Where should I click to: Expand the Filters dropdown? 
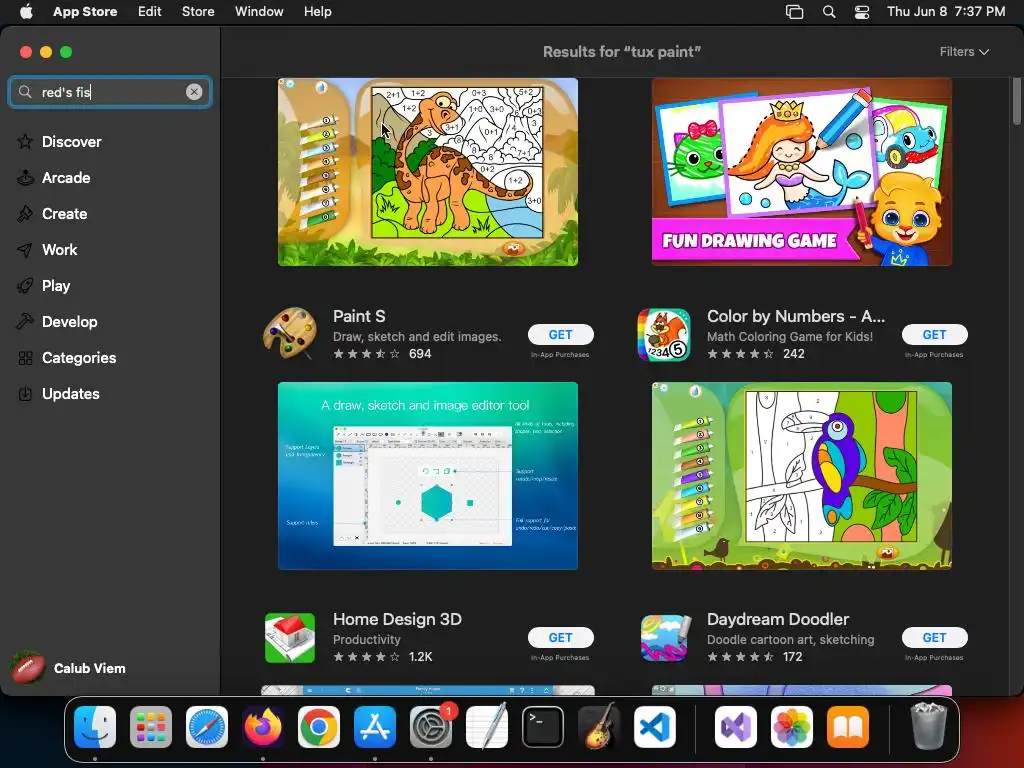[x=964, y=52]
